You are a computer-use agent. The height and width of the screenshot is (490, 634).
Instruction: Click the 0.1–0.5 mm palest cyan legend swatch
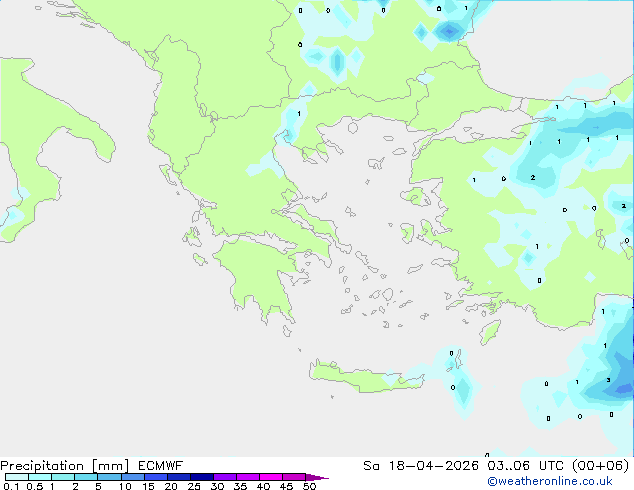tap(17, 477)
